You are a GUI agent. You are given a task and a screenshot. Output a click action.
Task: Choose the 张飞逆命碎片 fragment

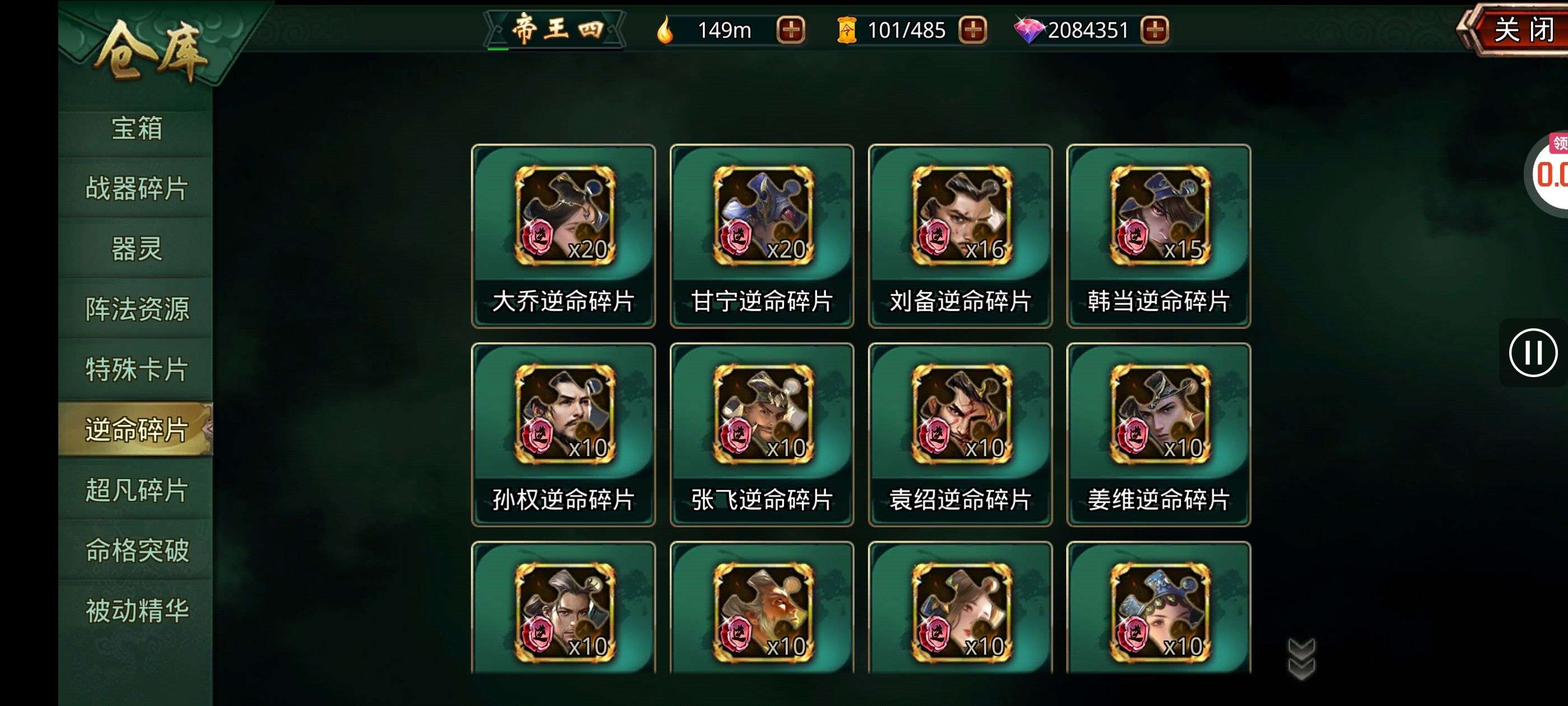[762, 434]
